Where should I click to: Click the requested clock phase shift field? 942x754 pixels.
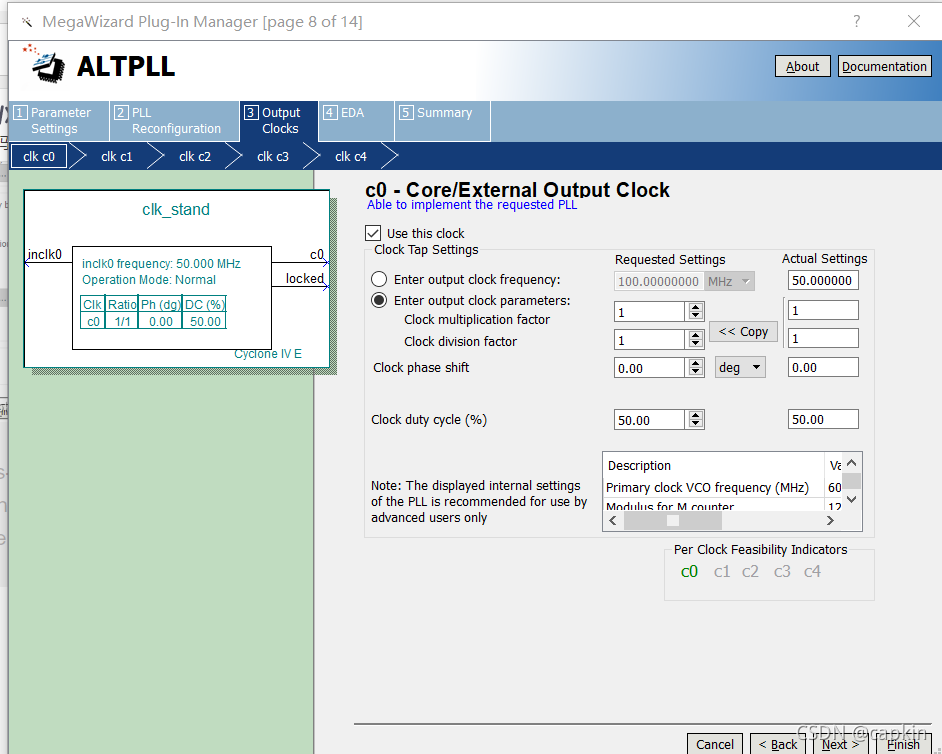649,368
